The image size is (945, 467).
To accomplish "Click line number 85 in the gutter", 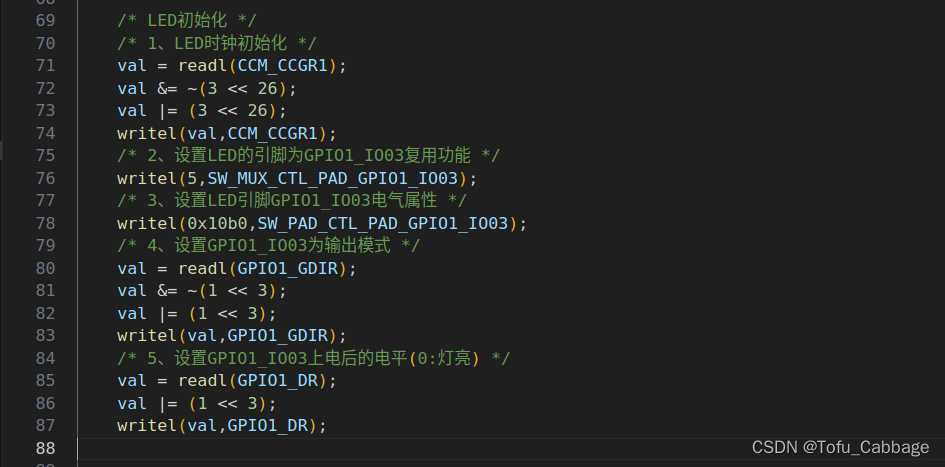I will [x=45, y=381].
